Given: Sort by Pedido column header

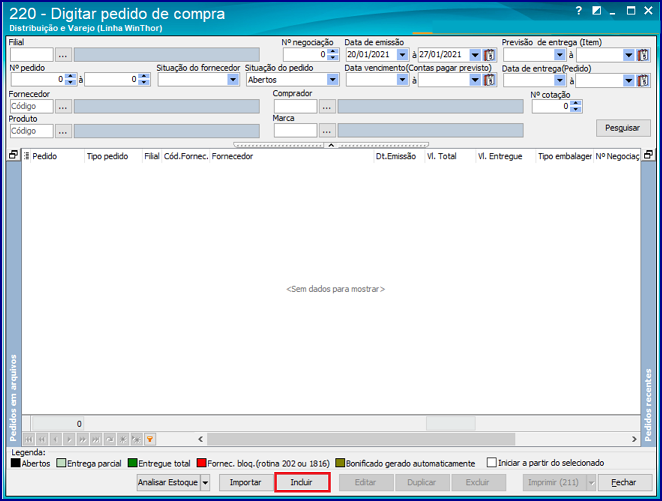Looking at the screenshot, I should (57, 156).
